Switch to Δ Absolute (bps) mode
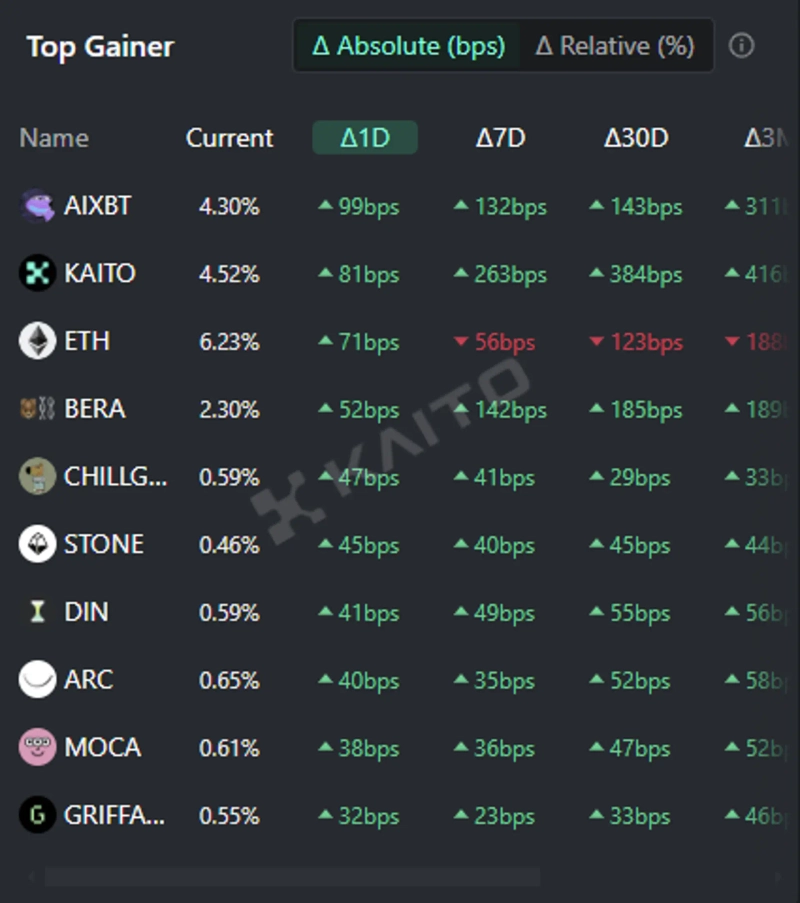 pyautogui.click(x=408, y=46)
